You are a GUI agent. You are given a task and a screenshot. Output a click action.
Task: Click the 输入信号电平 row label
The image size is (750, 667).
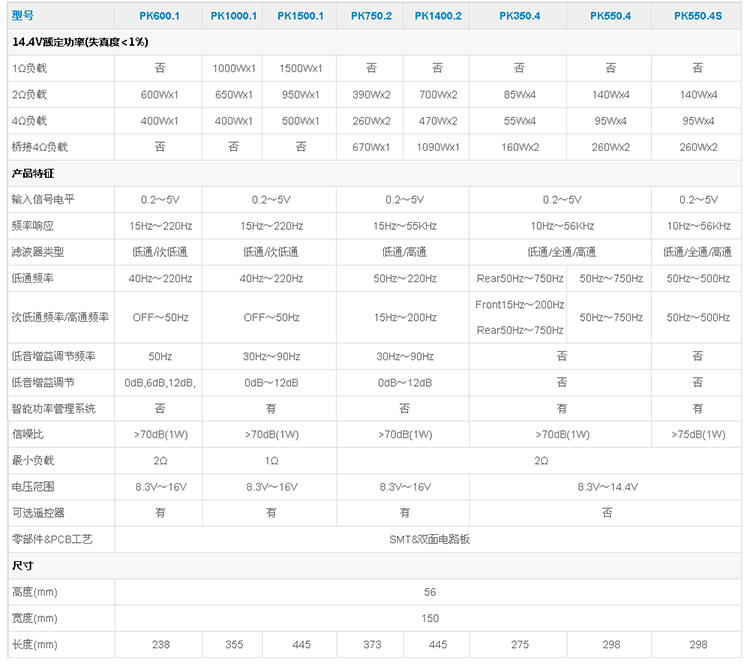coord(43,200)
